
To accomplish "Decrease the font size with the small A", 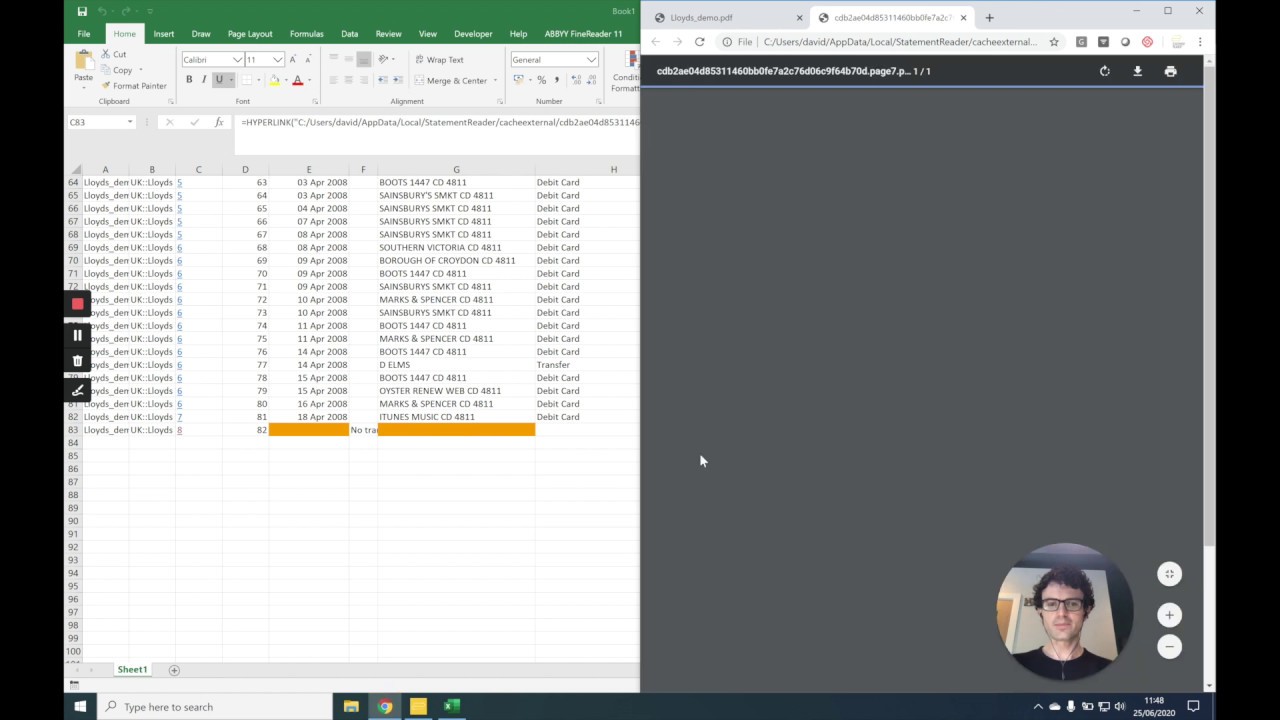I will tap(308, 60).
